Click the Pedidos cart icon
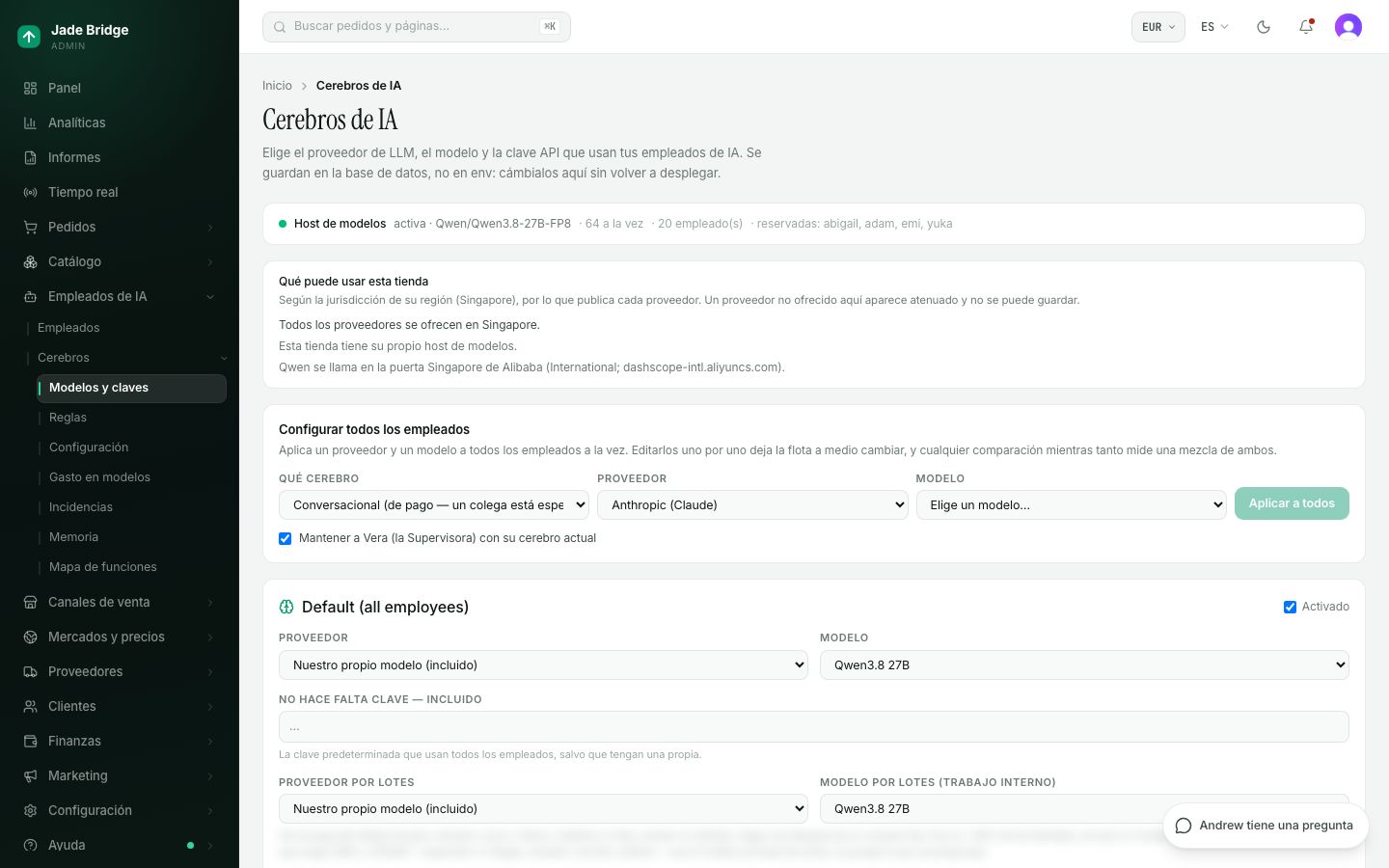Image resolution: width=1389 pixels, height=868 pixels. [x=30, y=227]
